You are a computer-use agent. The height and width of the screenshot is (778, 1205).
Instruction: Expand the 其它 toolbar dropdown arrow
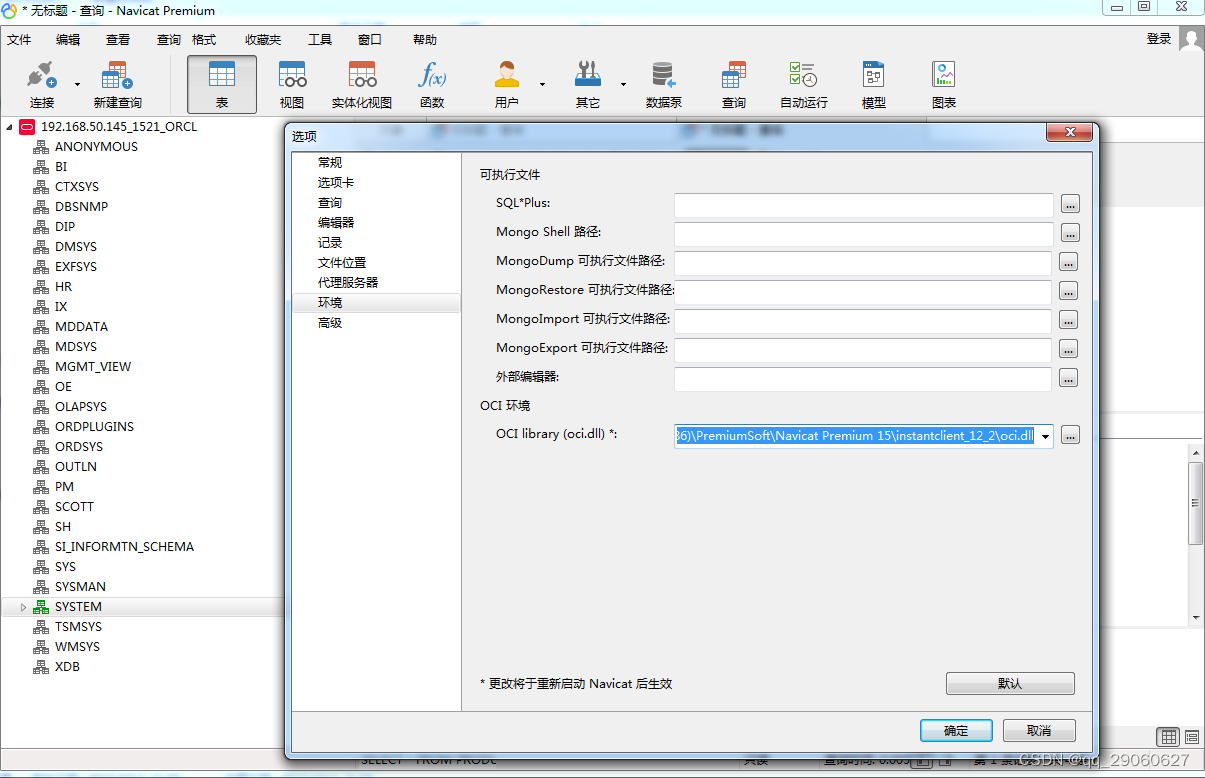(x=623, y=84)
